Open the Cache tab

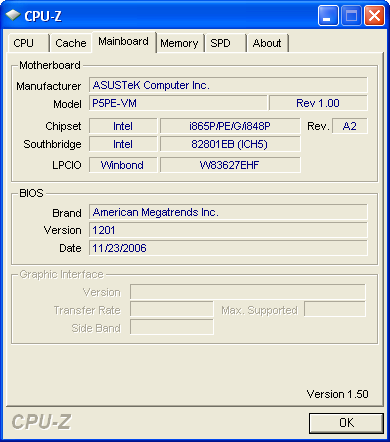(x=71, y=43)
